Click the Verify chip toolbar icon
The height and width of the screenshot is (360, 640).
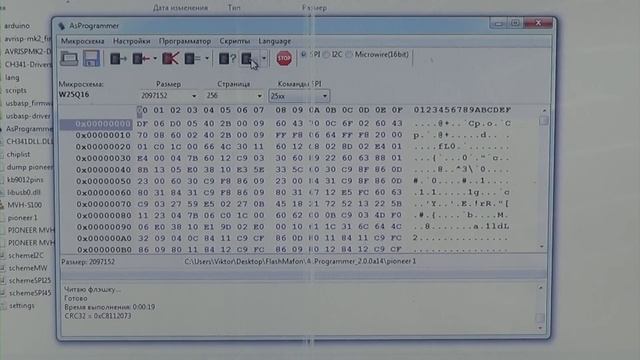click(x=192, y=59)
